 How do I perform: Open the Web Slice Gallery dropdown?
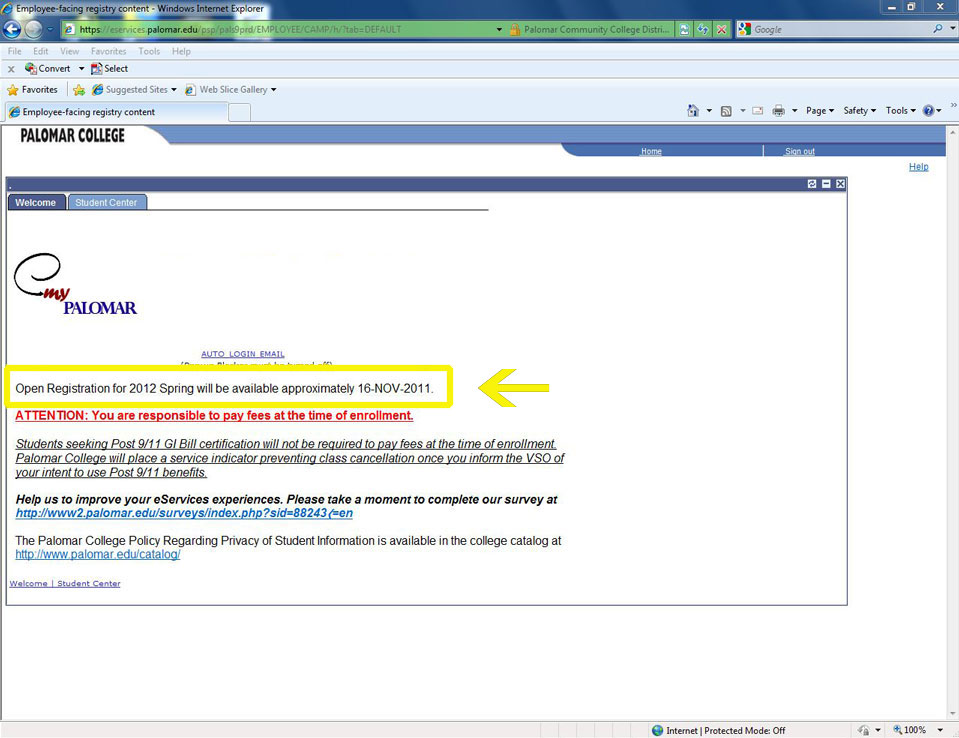tap(231, 89)
